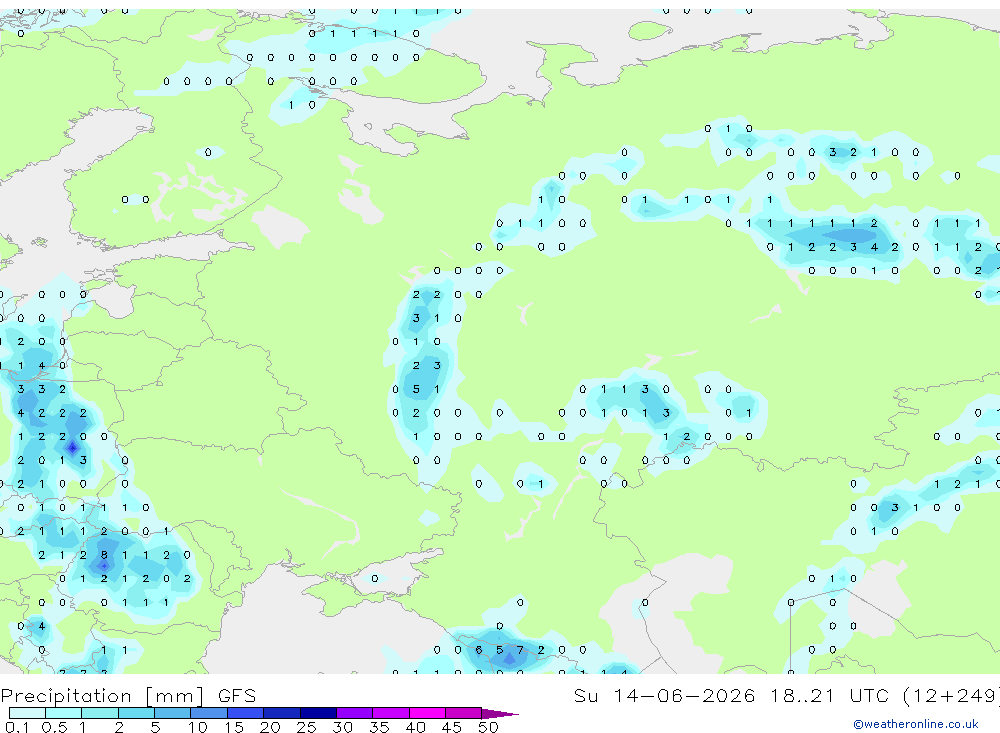Click the map value 6
1000x733 pixels.
pyautogui.click(x=479, y=650)
